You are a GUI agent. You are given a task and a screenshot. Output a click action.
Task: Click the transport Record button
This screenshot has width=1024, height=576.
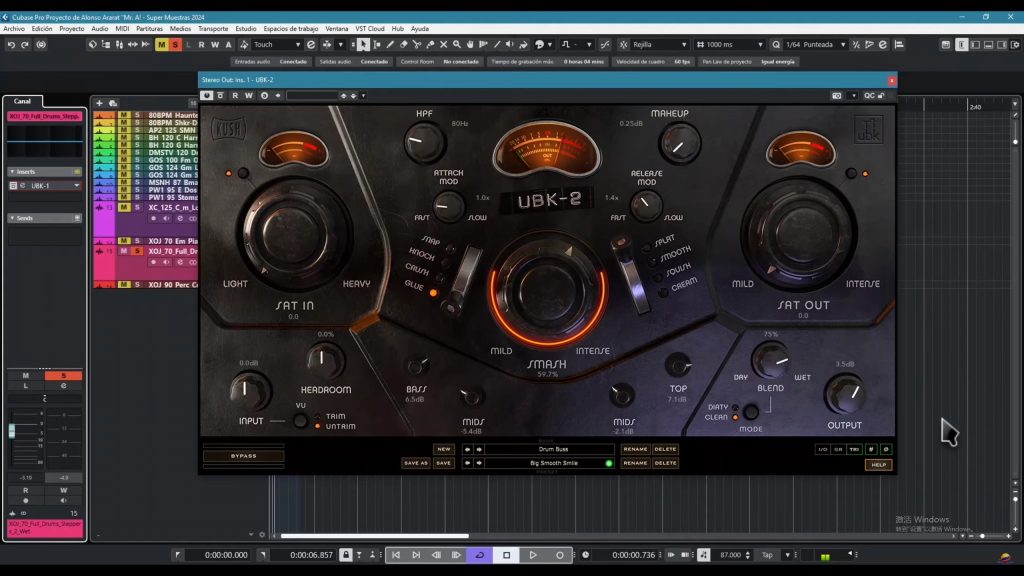pos(560,554)
